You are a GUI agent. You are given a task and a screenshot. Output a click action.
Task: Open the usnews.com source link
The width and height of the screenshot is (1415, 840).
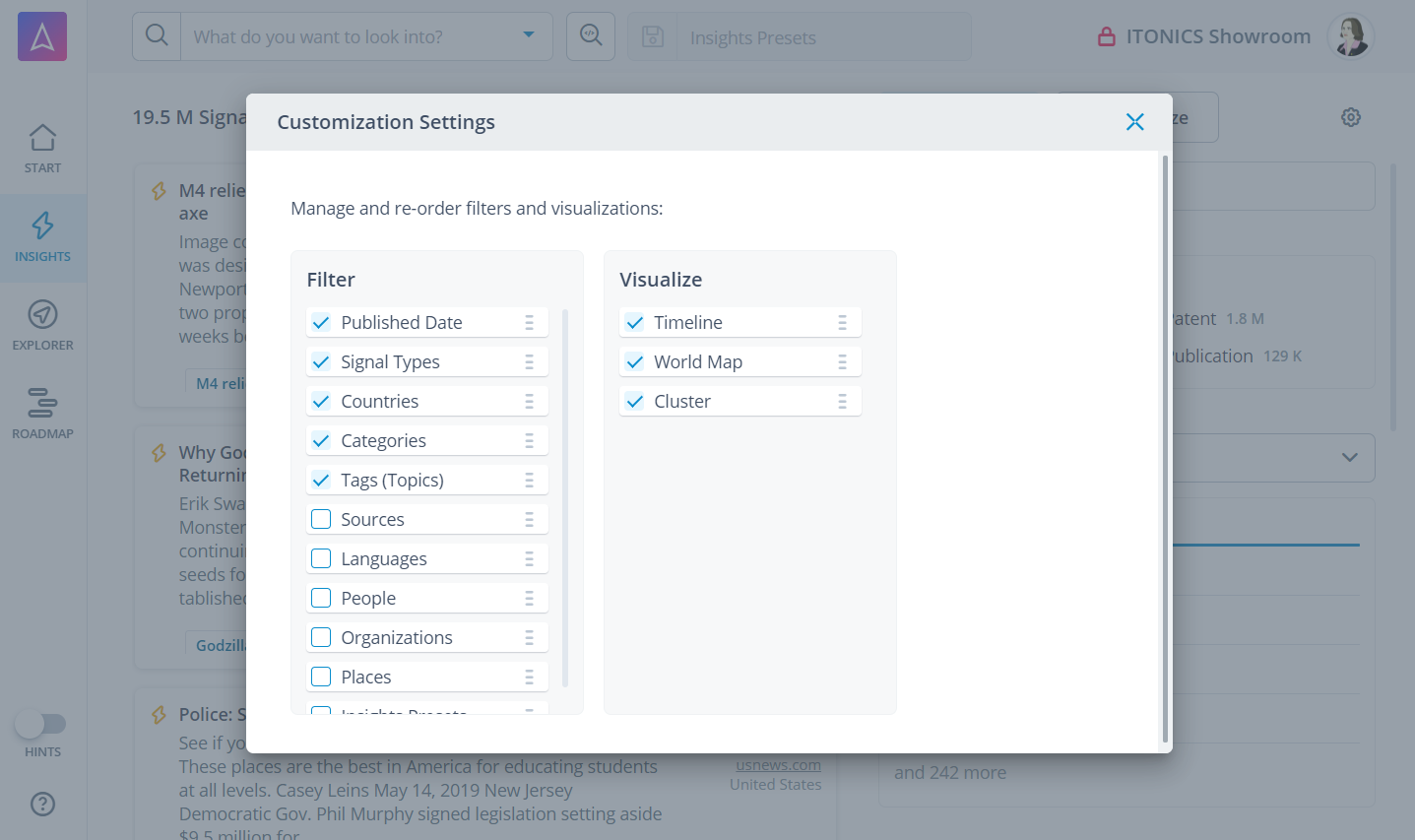coord(778,765)
